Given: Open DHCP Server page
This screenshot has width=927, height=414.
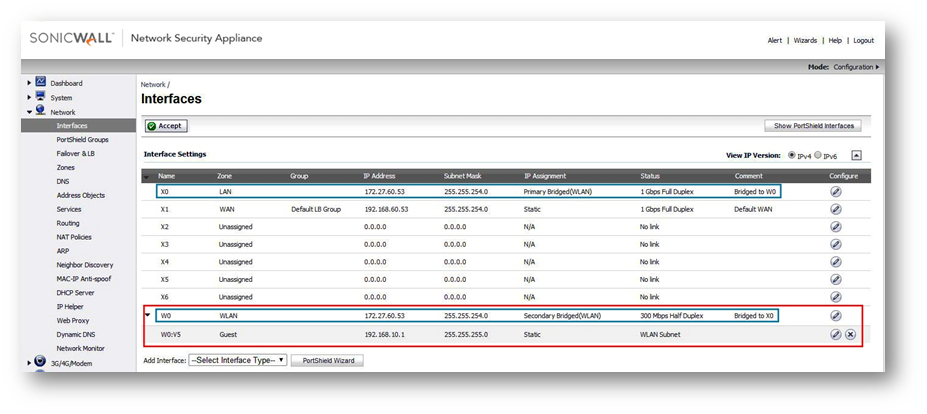Looking at the screenshot, I should [x=75, y=293].
